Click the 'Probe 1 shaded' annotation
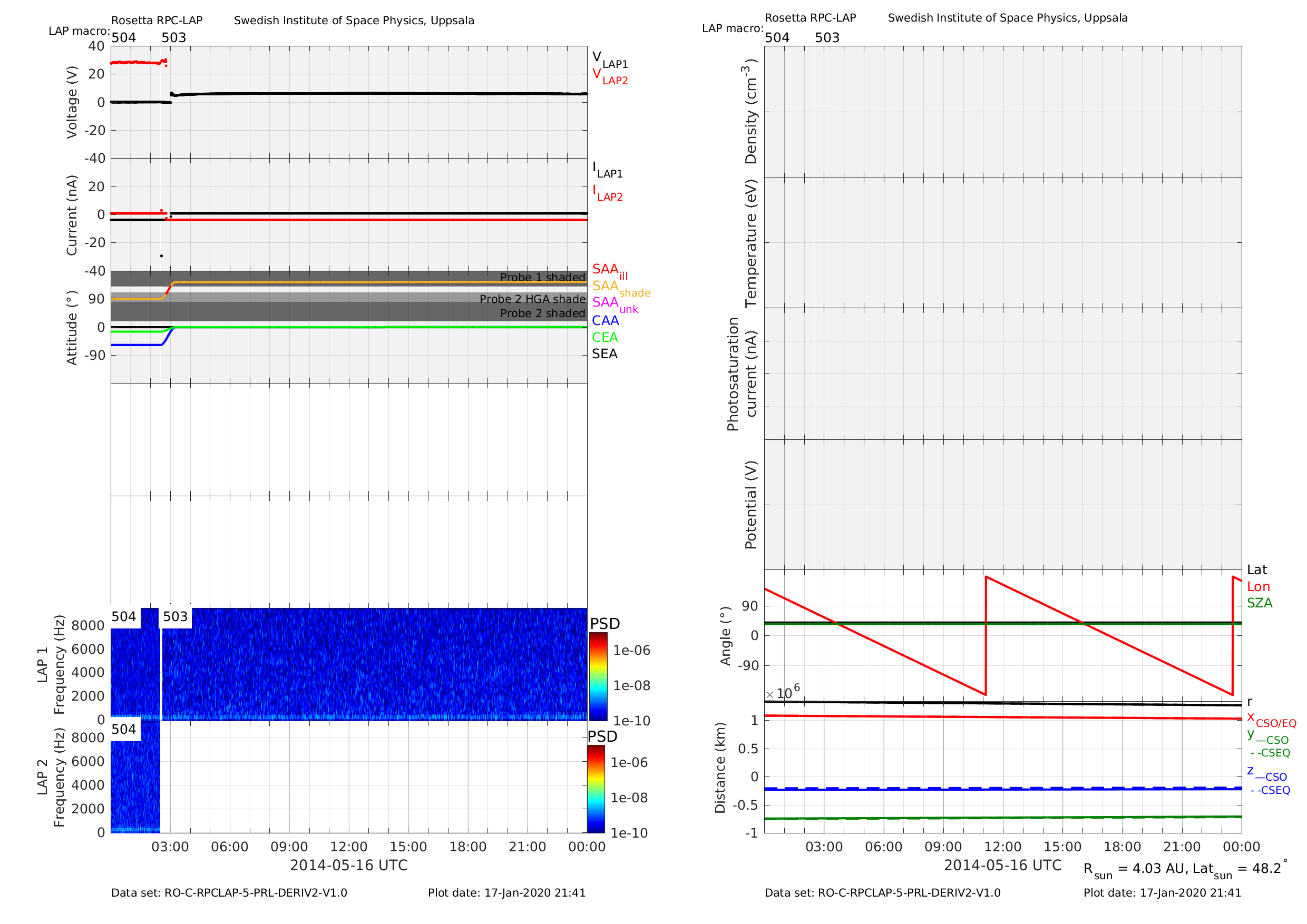Image resolution: width=1307 pixels, height=924 pixels. (x=542, y=278)
